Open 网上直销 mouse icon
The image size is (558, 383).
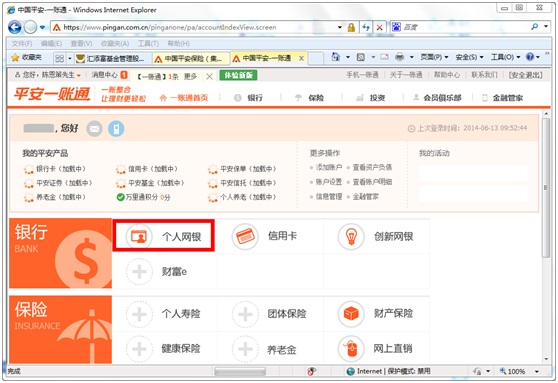pyautogui.click(x=351, y=348)
